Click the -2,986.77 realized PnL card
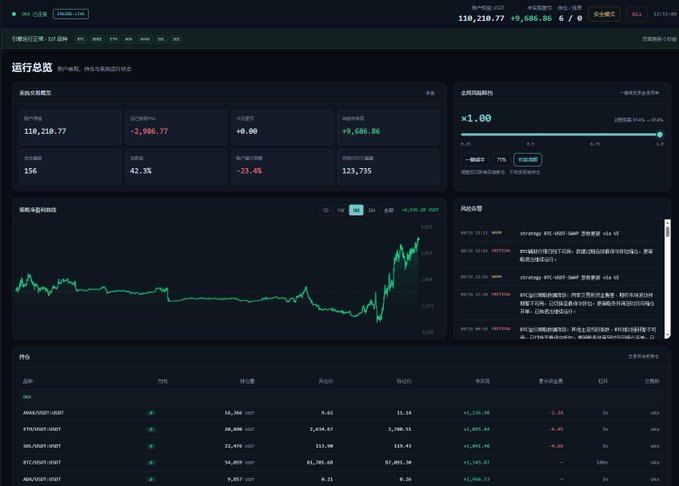This screenshot has height=486, width=679. (x=176, y=126)
